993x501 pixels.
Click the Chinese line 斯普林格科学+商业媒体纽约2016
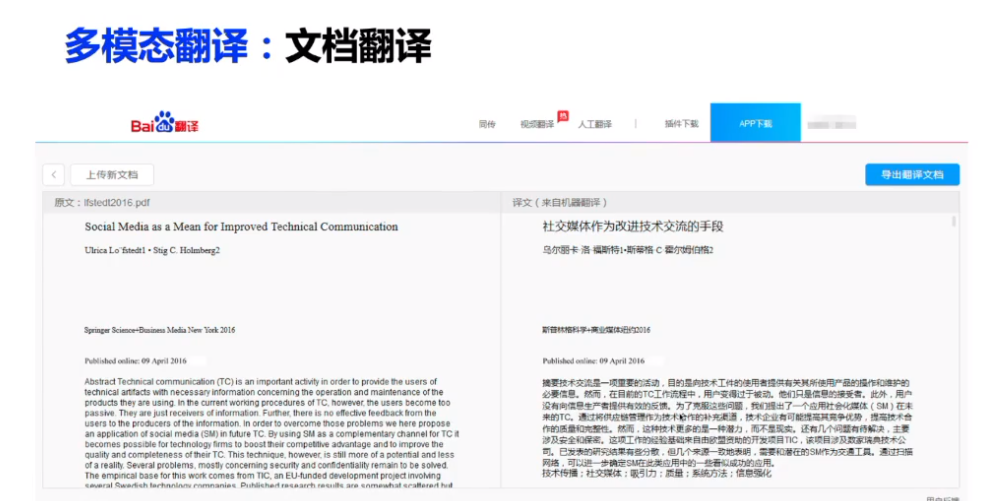tap(596, 330)
